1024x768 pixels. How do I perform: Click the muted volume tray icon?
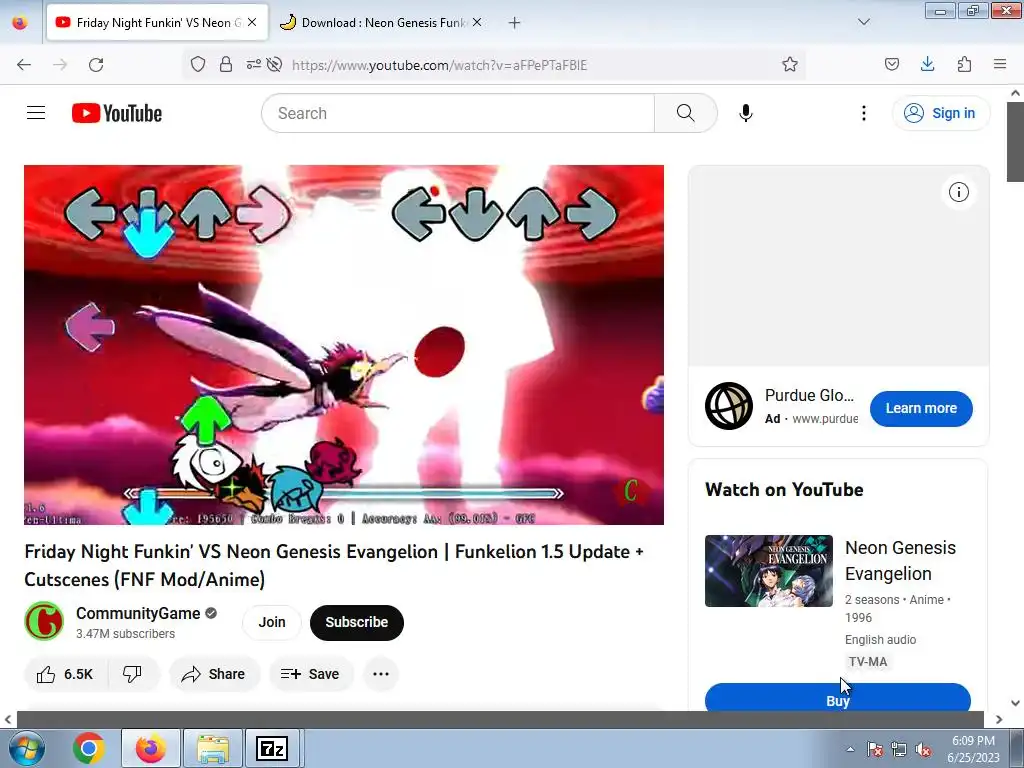(923, 750)
